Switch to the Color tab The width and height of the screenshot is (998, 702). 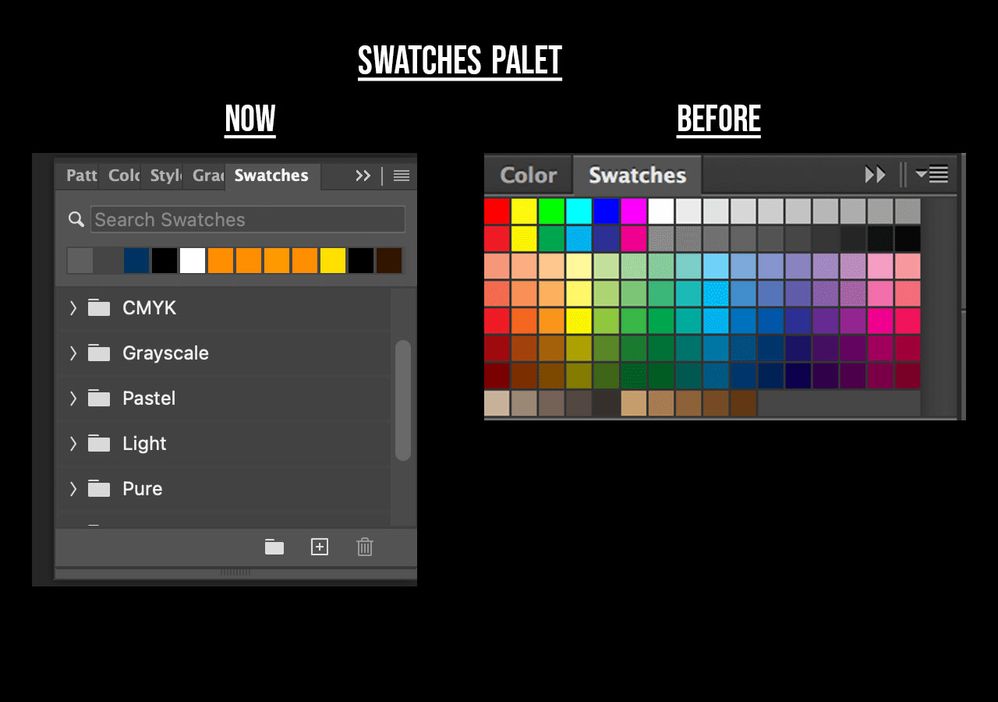pos(124,176)
